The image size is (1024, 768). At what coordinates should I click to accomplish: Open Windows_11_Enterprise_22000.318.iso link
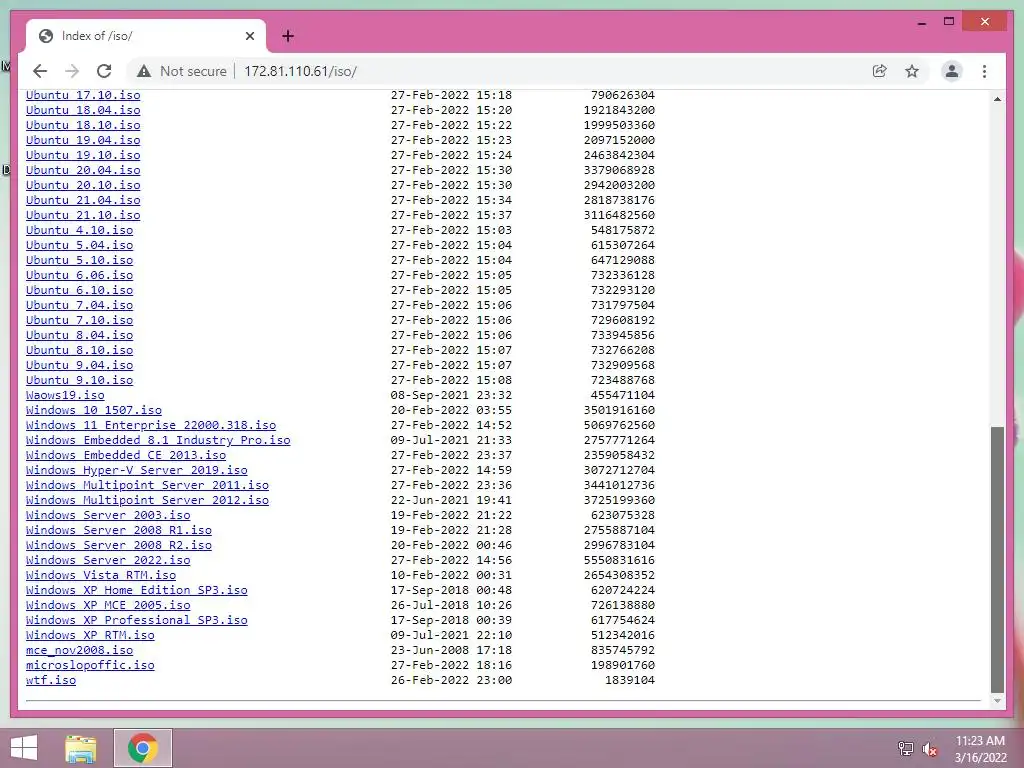[x=151, y=425]
